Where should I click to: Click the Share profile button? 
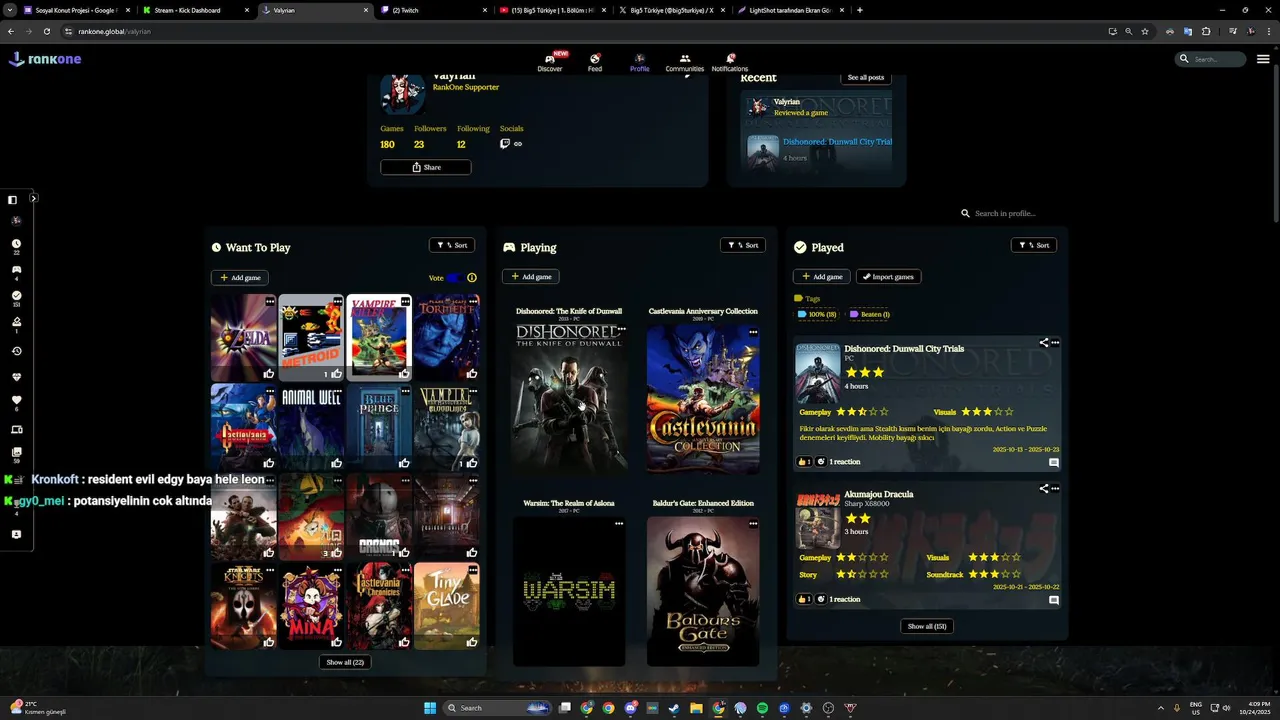pyautogui.click(x=426, y=167)
